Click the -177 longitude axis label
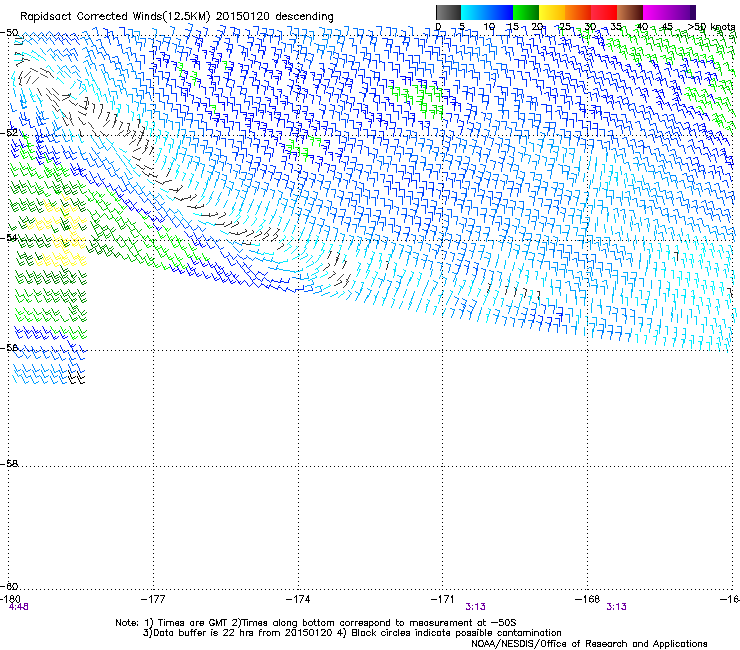740x650 pixels. pos(153,599)
